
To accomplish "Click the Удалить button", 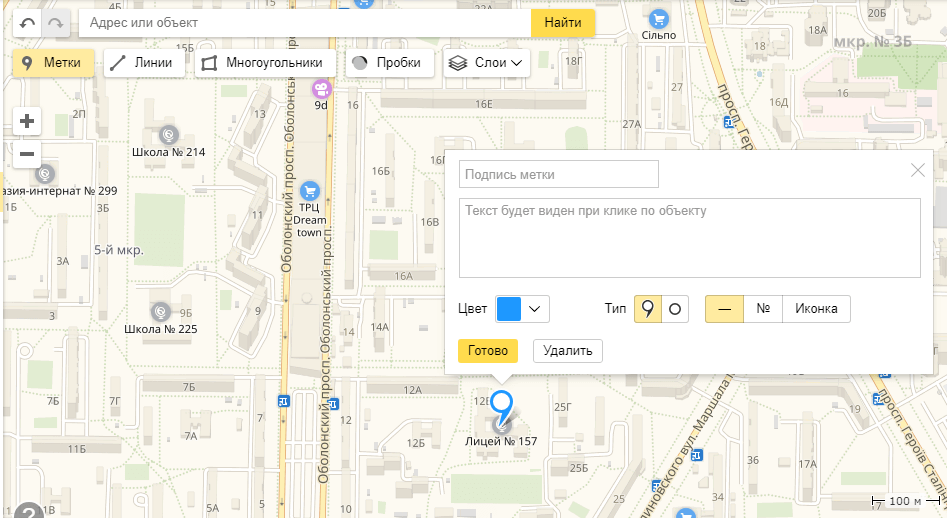I will click(567, 350).
